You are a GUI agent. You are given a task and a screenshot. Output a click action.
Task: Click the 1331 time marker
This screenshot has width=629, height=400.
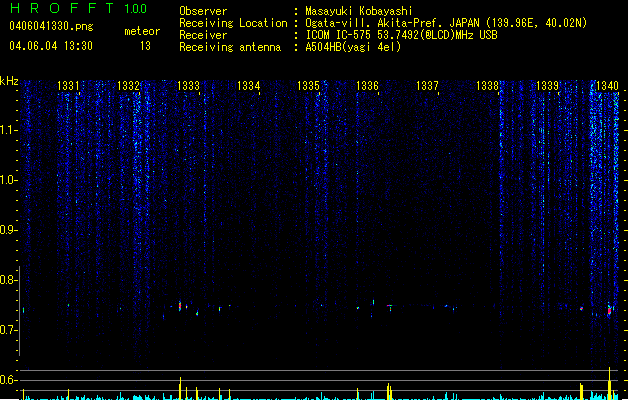(68, 86)
